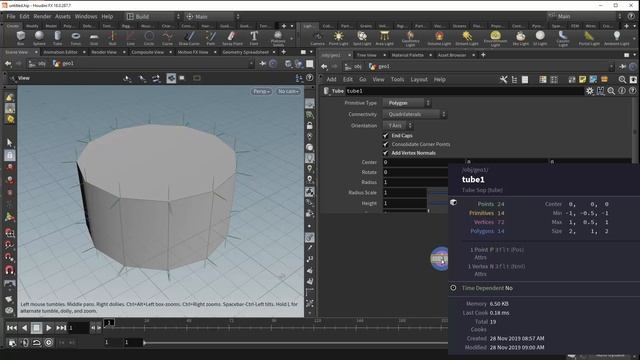Open the Windows menu
This screenshot has width=640, height=360.
pyautogui.click(x=86, y=16)
